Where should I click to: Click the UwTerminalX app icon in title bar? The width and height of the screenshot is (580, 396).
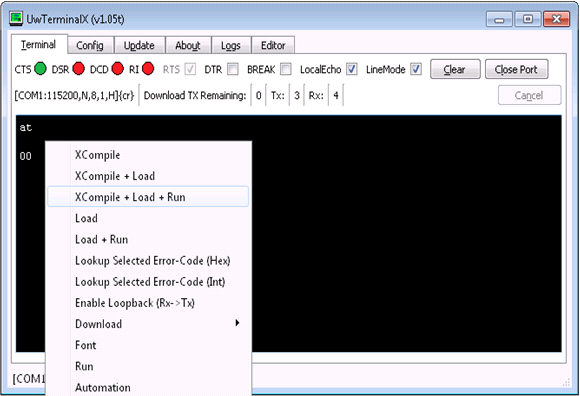pyautogui.click(x=16, y=18)
